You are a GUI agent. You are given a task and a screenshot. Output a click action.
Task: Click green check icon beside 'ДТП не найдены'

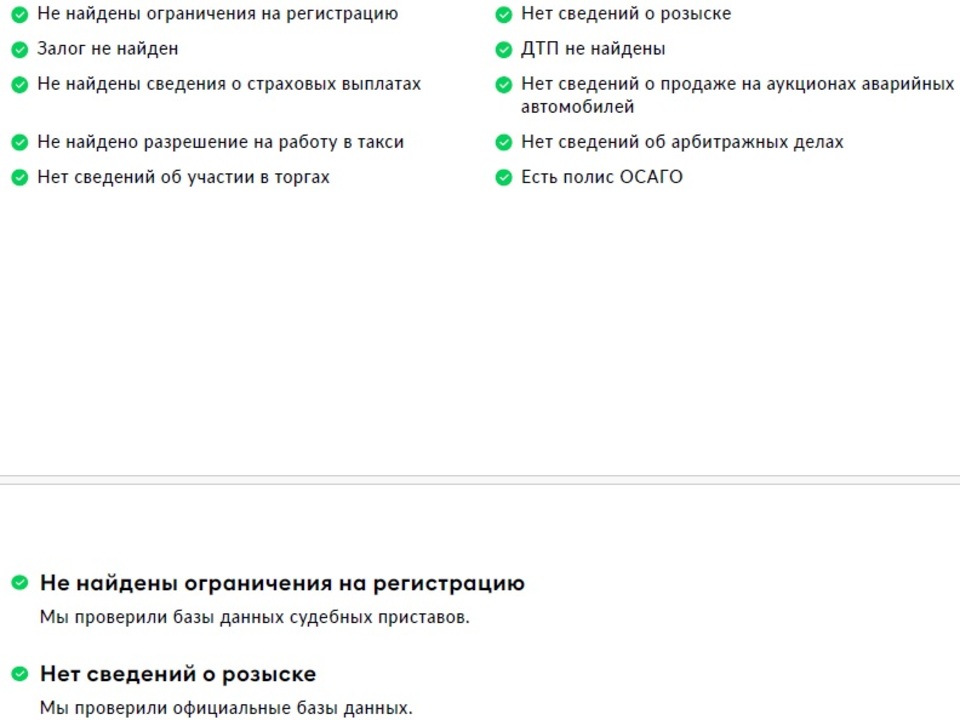(x=503, y=49)
